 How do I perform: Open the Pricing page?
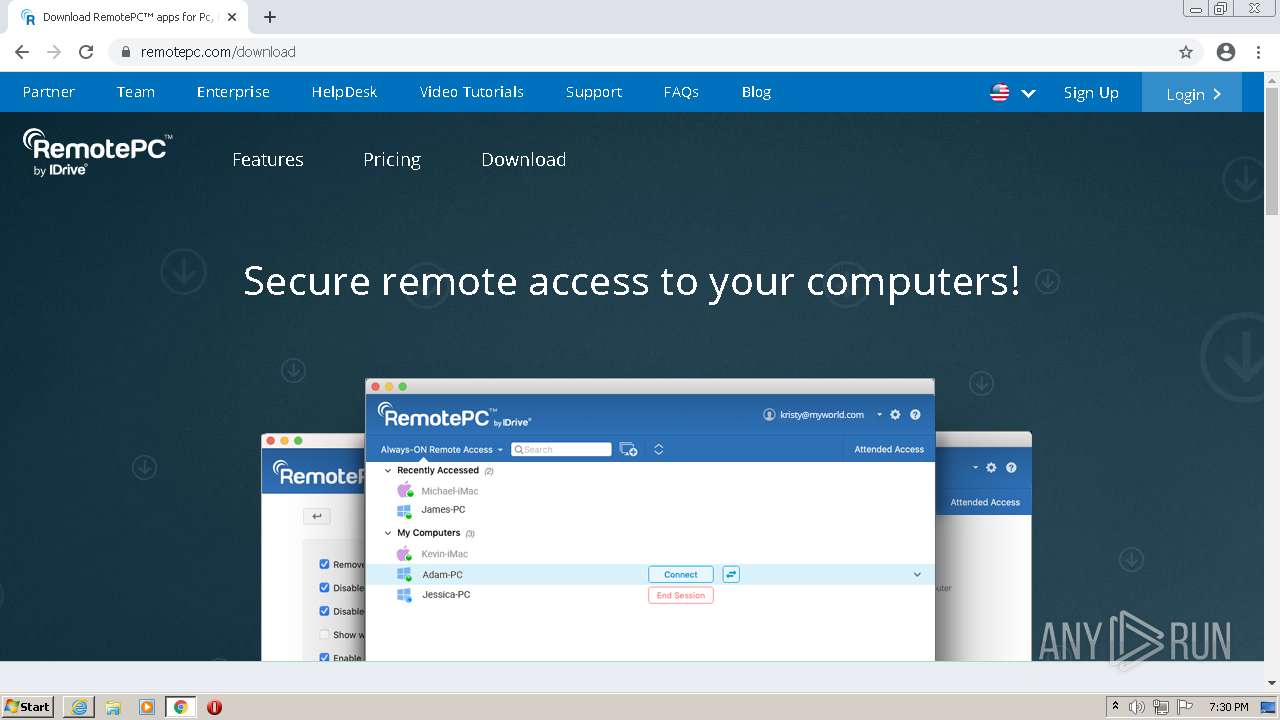pos(392,160)
